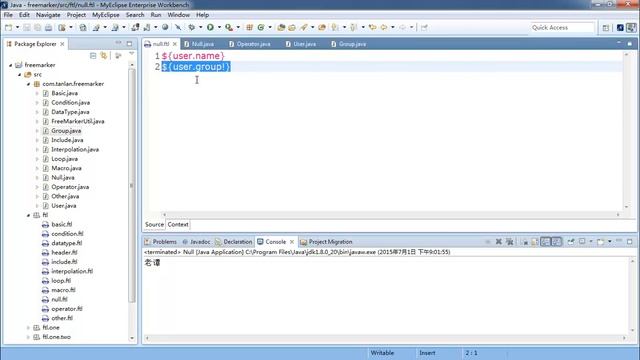This screenshot has height=360, width=640.
Task: Click the Print icon in the toolbar
Action: coord(48,27)
